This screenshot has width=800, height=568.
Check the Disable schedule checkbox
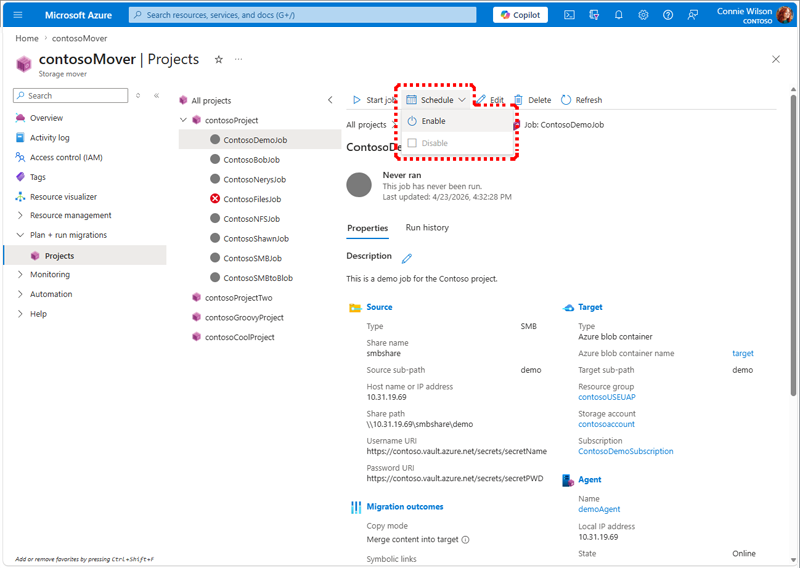(412, 143)
